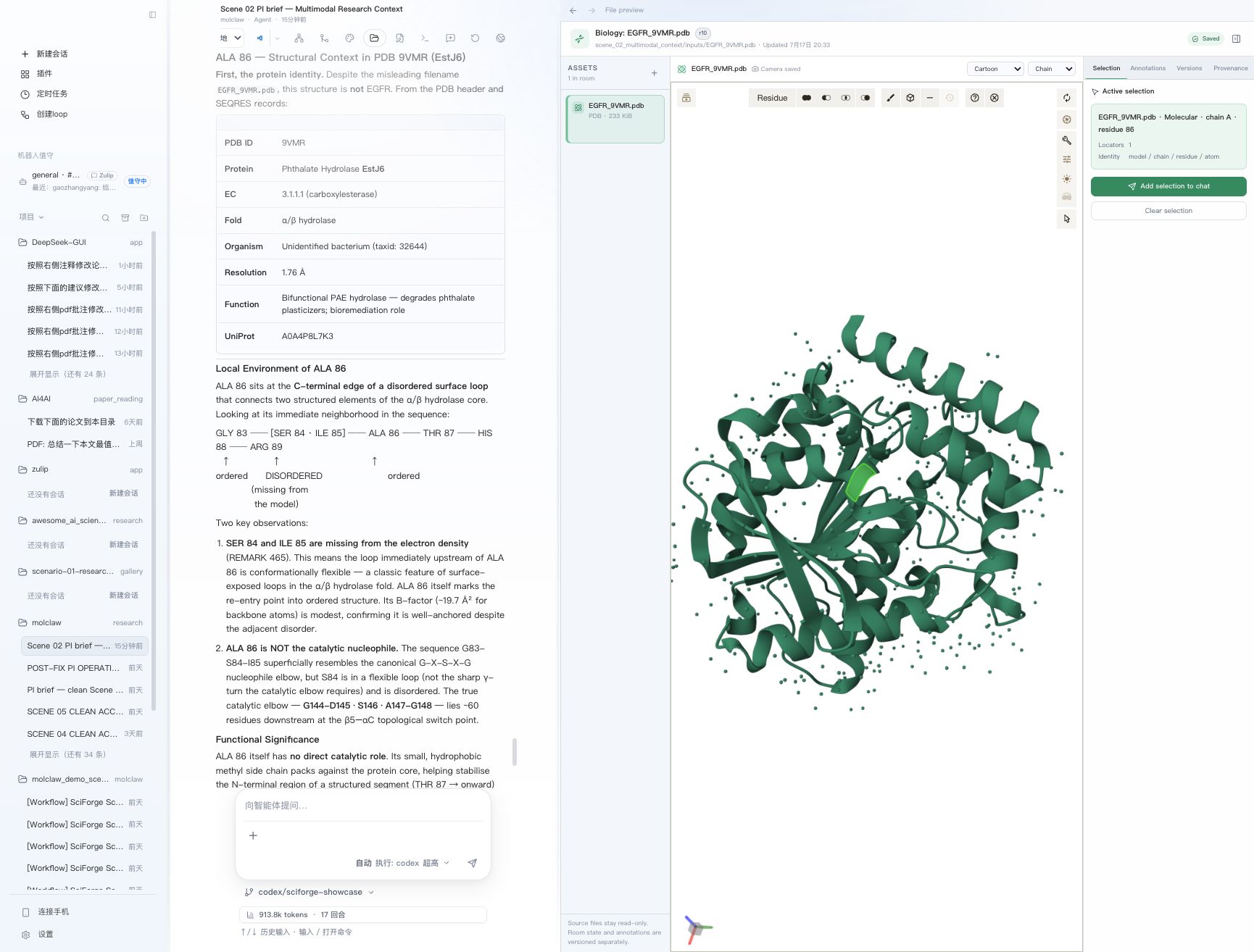Click the Residue selection granularity button
Image resolution: width=1254 pixels, height=952 pixels.
(772, 98)
